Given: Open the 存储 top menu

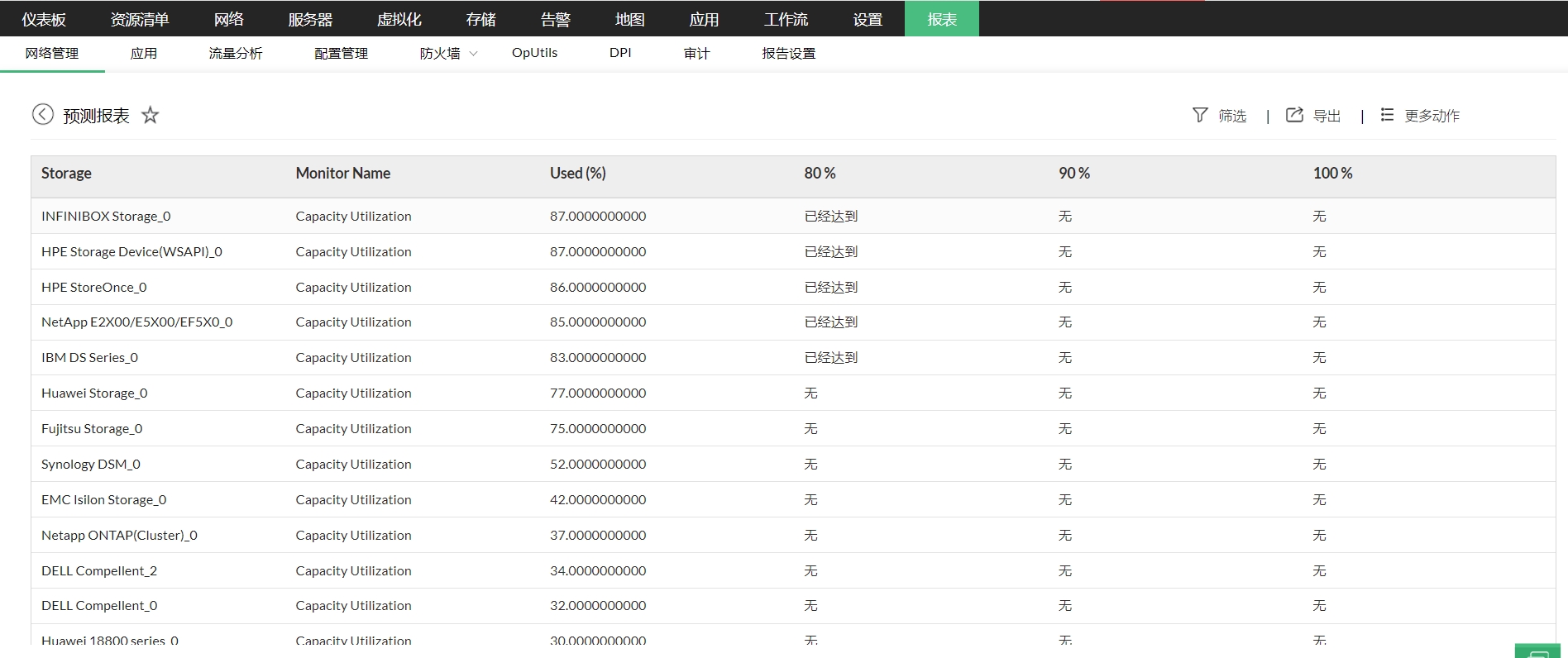Looking at the screenshot, I should pos(480,19).
